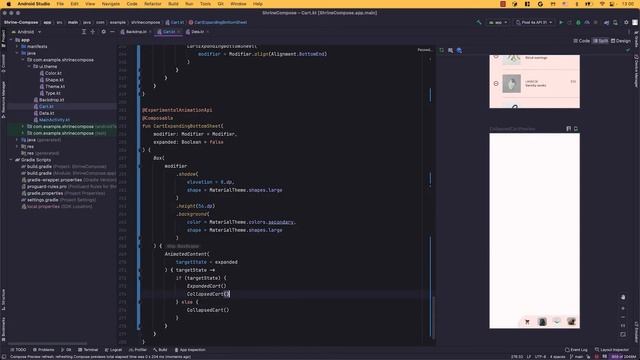Click the Build Refresh icon in preview toolbar
The image size is (640, 360).
[442, 51]
